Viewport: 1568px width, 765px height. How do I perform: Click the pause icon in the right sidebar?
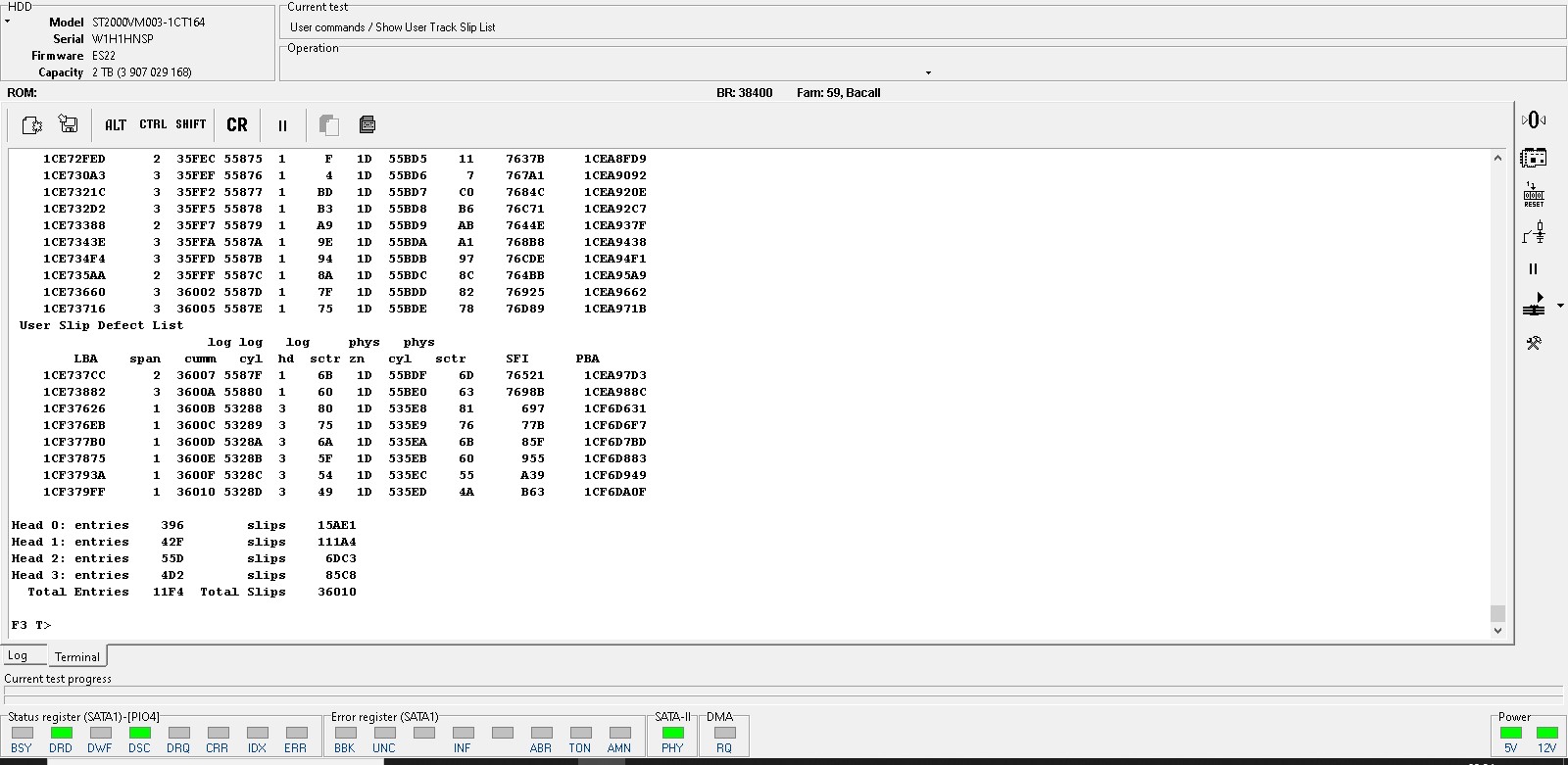1534,268
